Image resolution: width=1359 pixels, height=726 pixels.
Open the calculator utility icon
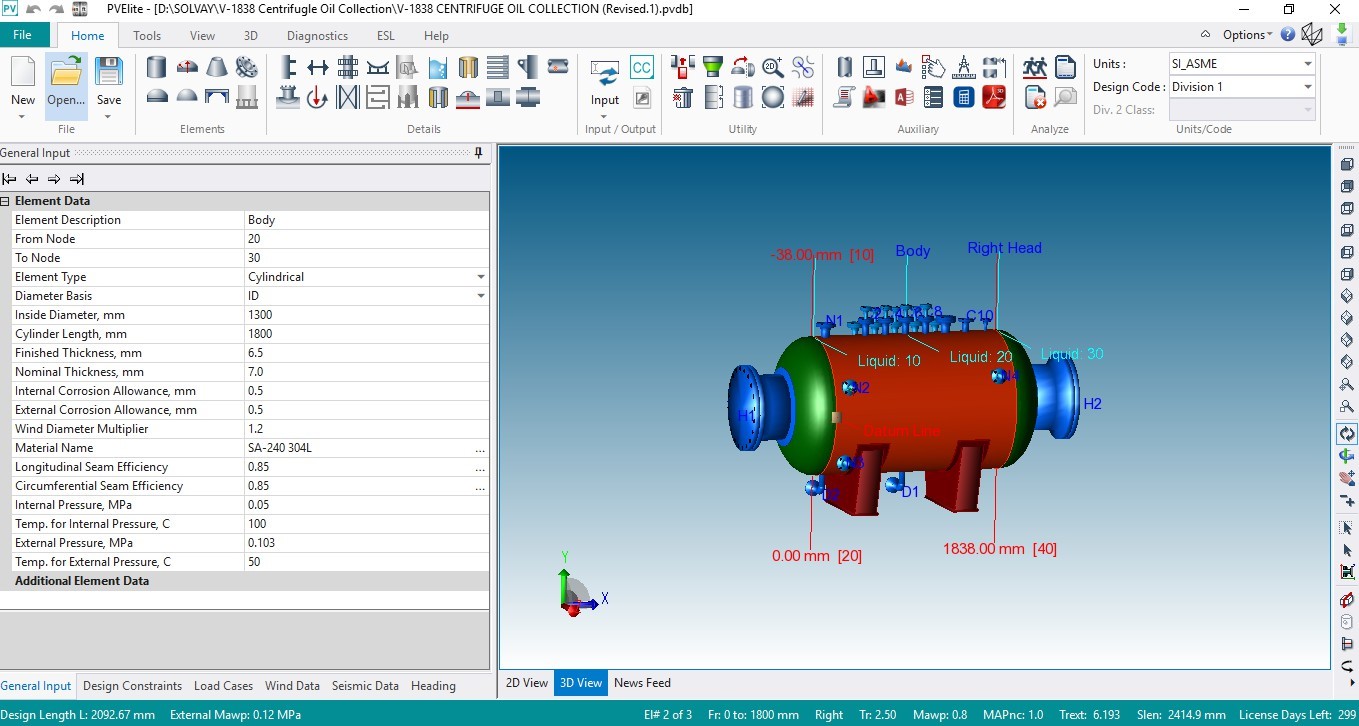pos(963,97)
